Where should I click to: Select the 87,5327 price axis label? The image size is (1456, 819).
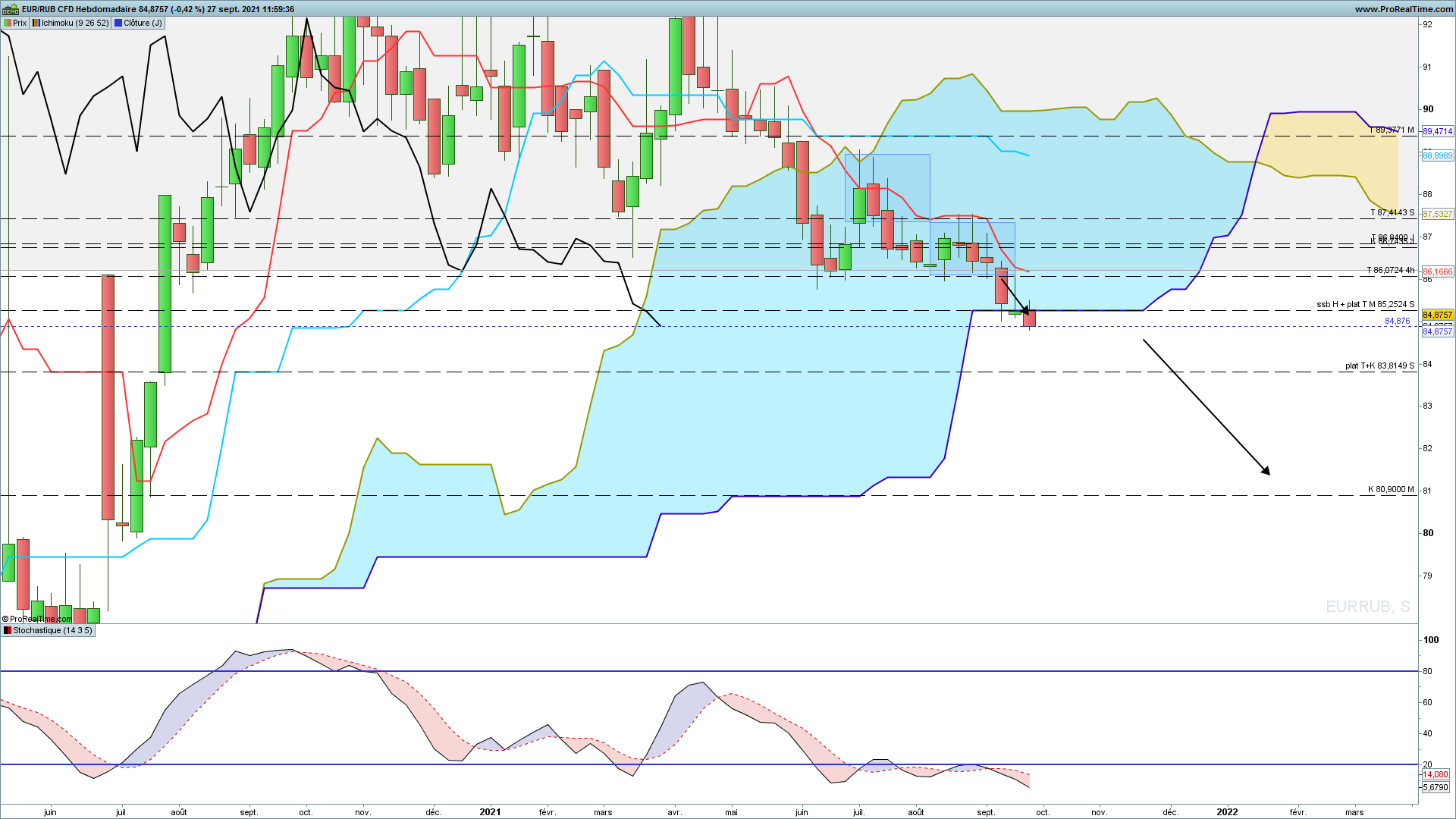click(x=1437, y=215)
